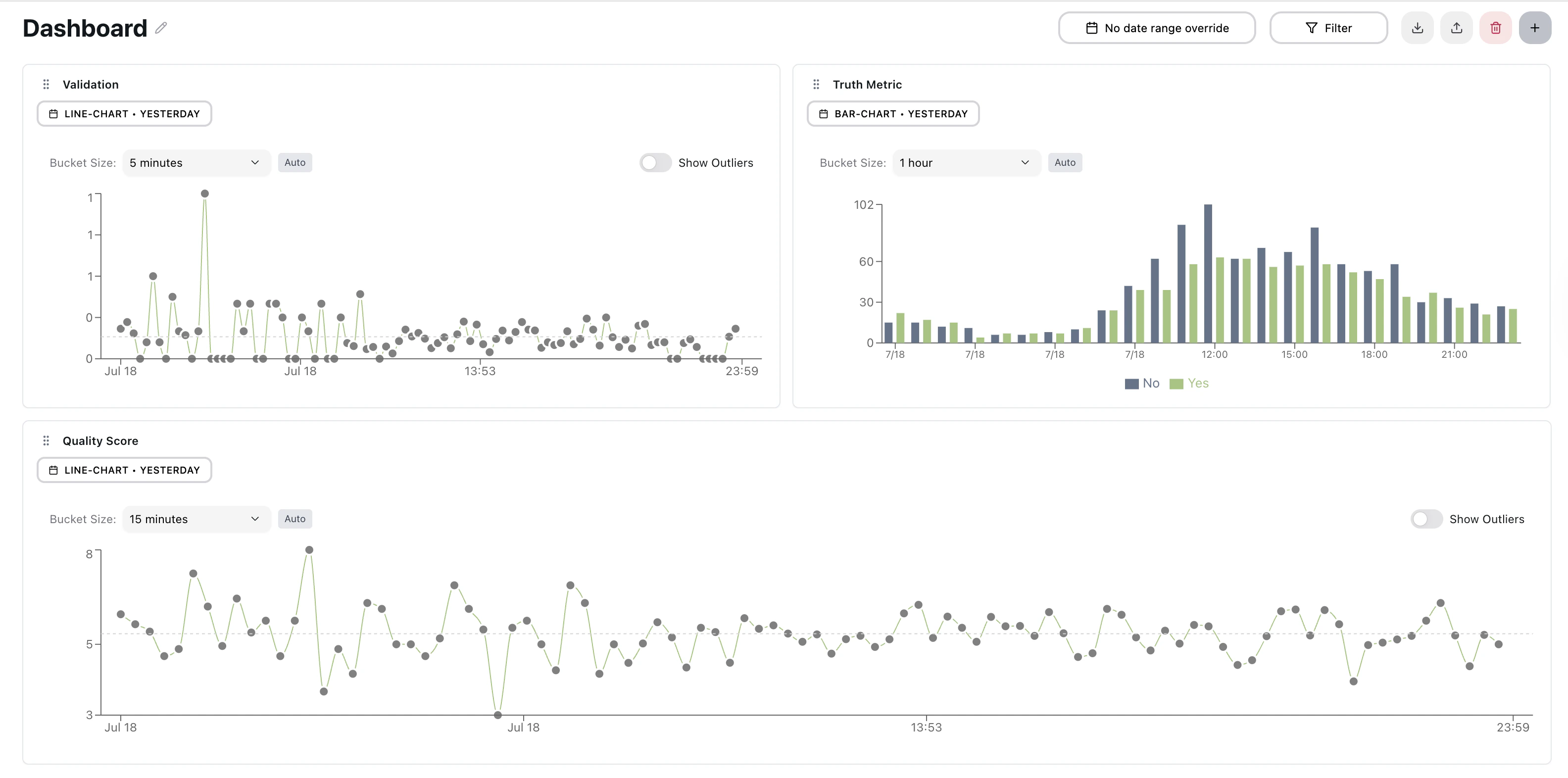Open the 5 minutes Bucket Size dropdown
The image size is (1568, 778).
[x=196, y=162]
